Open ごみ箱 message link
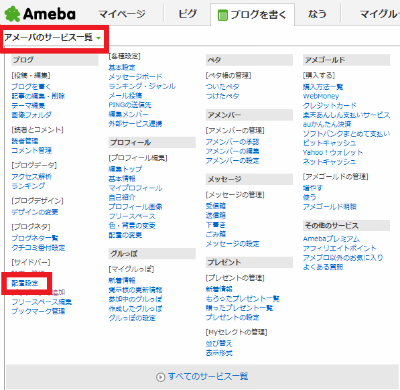400x390 pixels. 216,234
